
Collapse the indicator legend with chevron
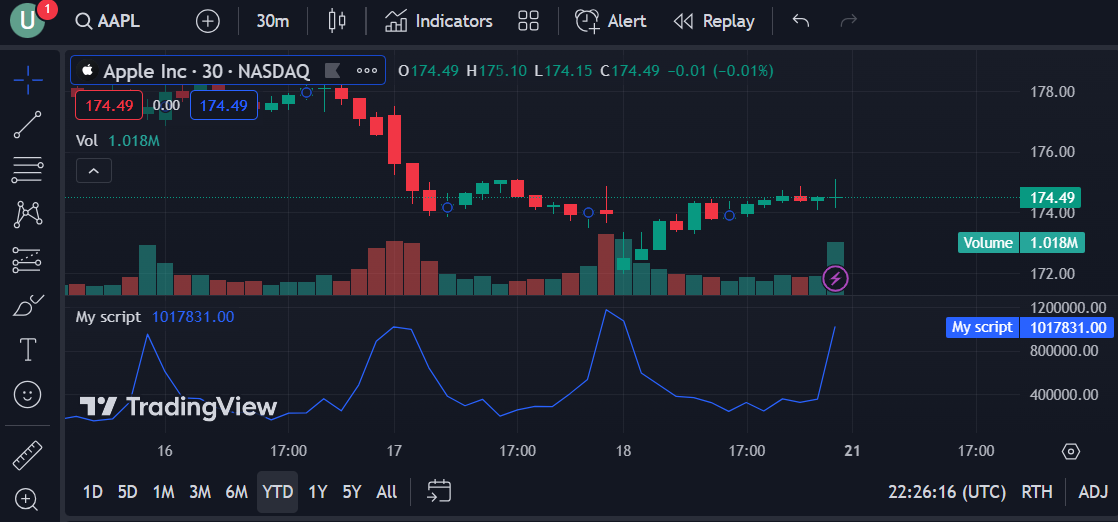click(x=94, y=170)
